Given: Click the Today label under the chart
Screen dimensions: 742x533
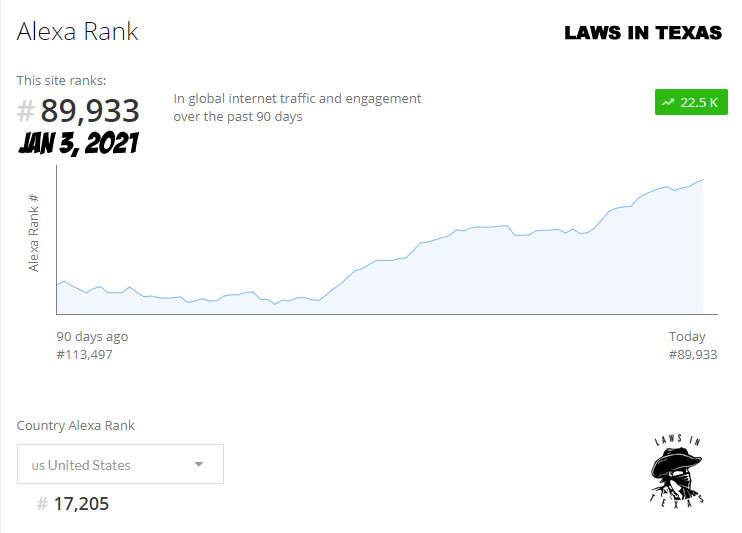Looking at the screenshot, I should point(687,337).
